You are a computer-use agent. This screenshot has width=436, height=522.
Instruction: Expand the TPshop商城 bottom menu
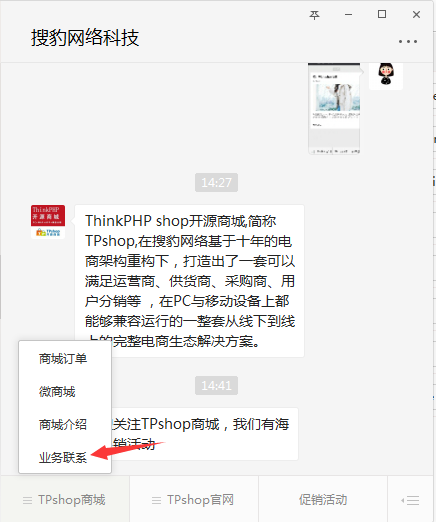[x=65, y=499]
